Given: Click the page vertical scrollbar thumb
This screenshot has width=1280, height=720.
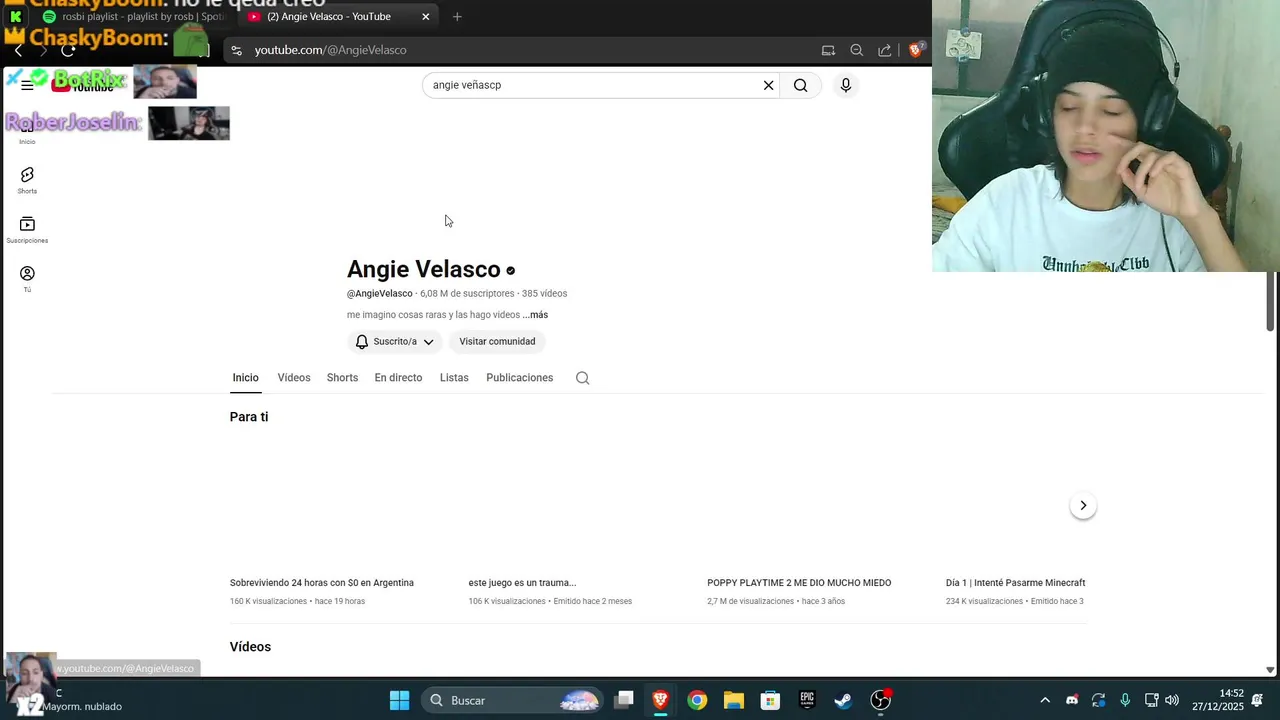Looking at the screenshot, I should [1270, 301].
